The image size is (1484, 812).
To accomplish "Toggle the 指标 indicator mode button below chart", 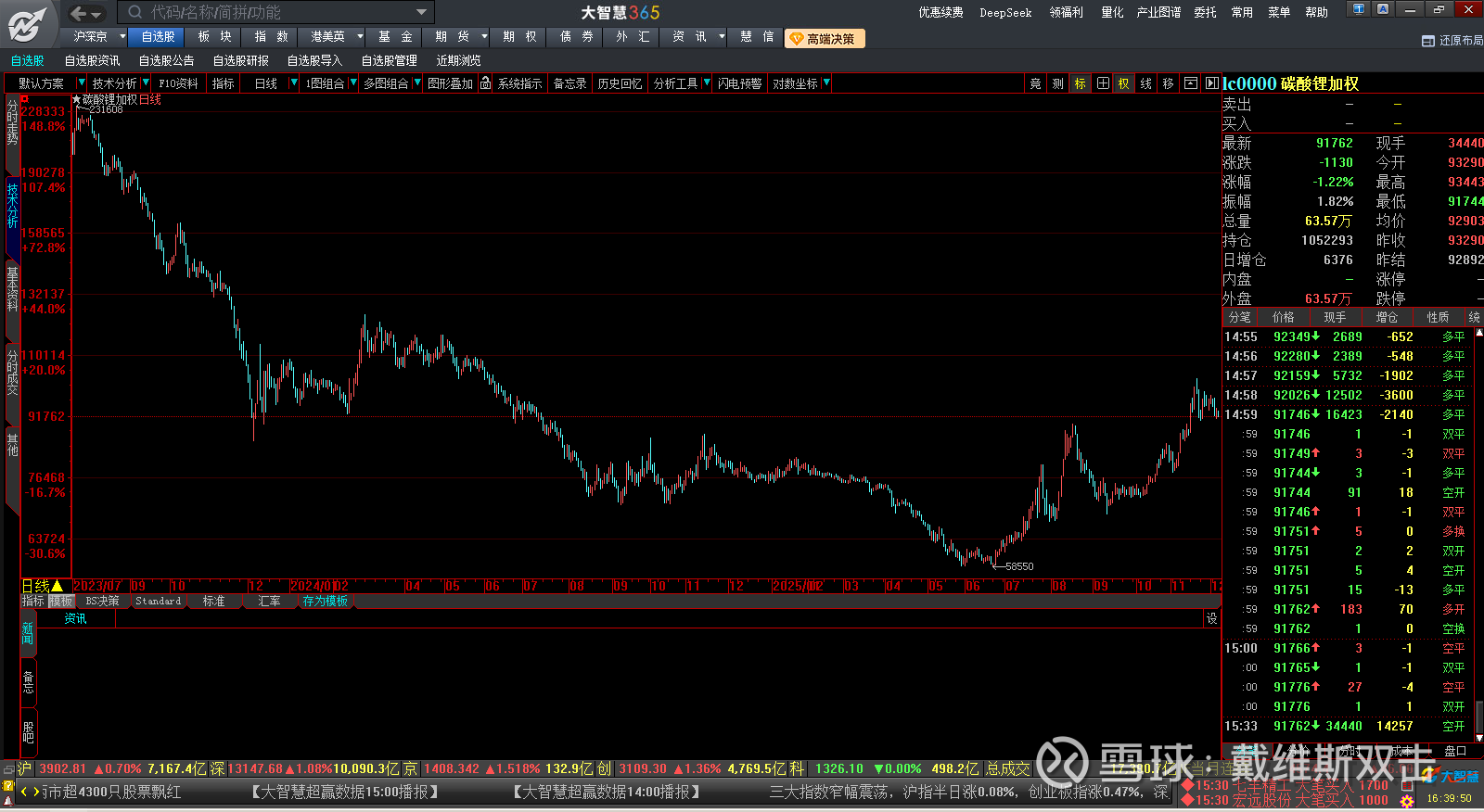I will tap(33, 602).
